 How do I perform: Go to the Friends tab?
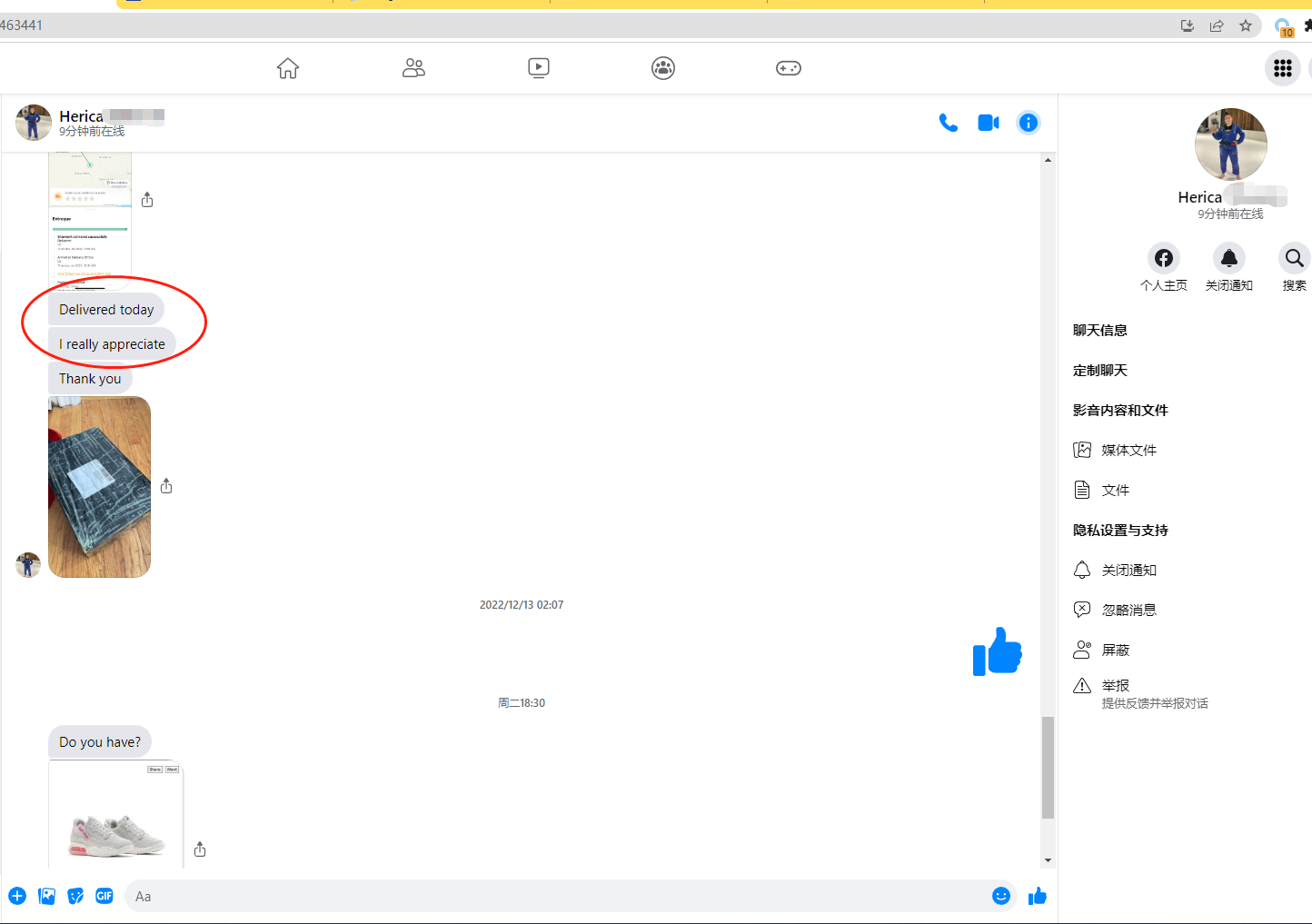coord(413,68)
